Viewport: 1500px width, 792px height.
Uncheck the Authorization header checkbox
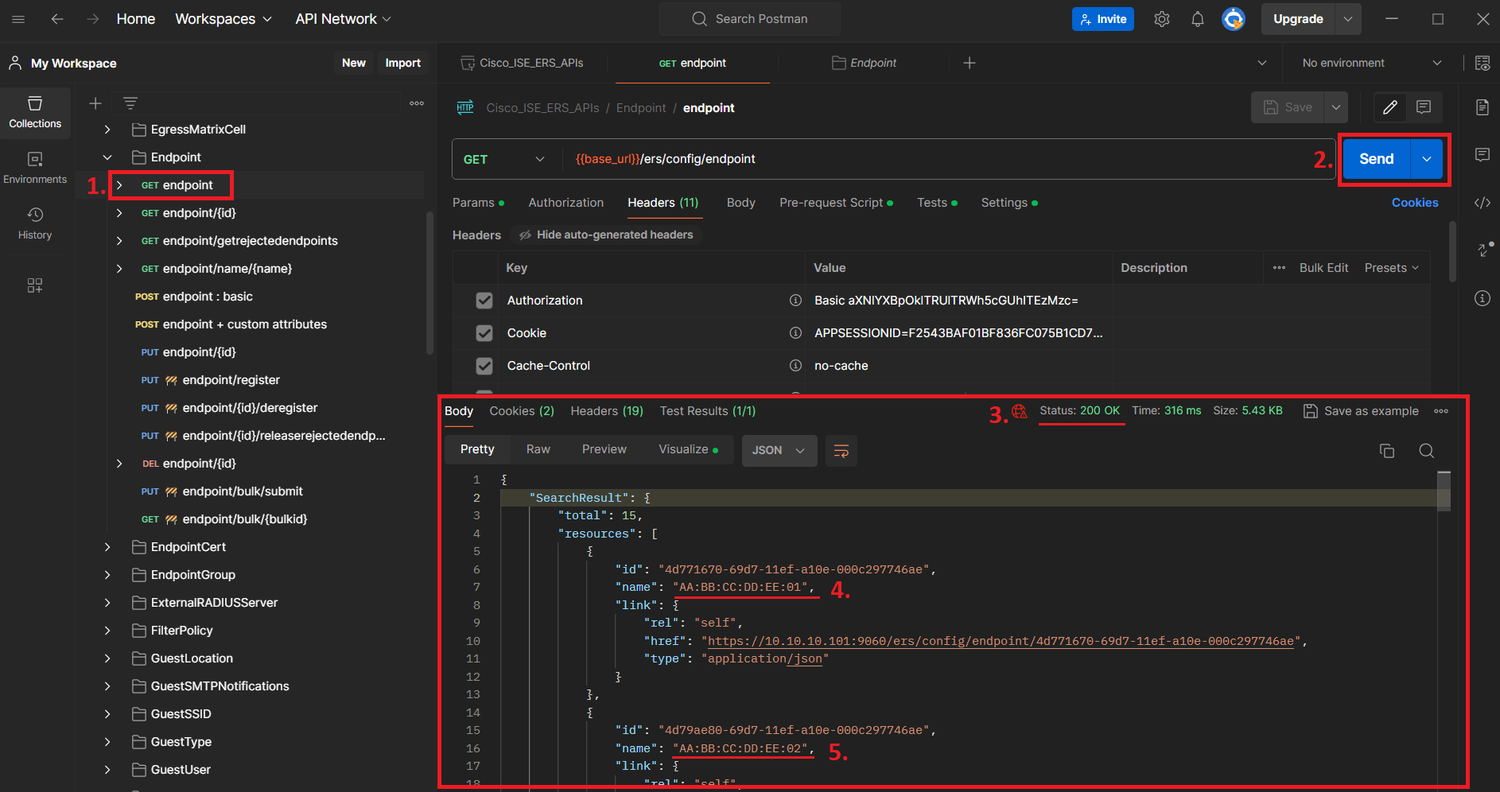[x=484, y=300]
